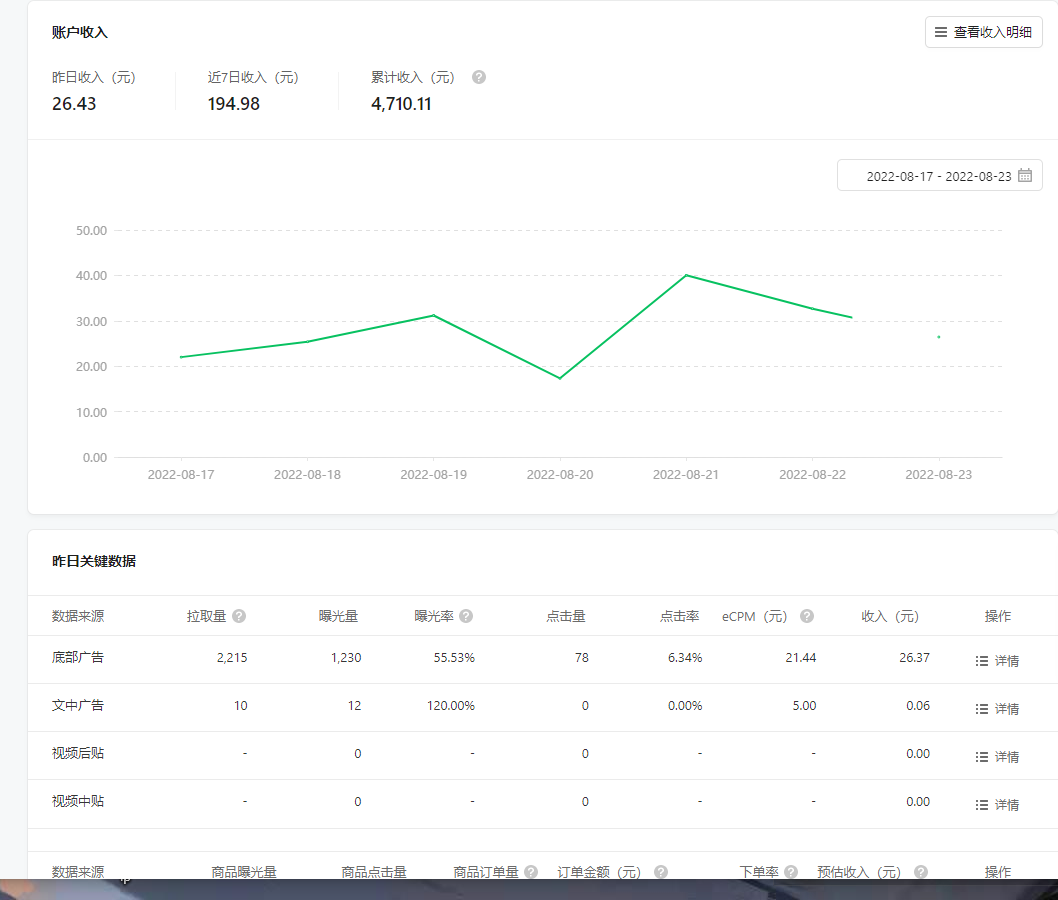Viewport: 1058px width, 900px height.
Task: Open 详情 for 视频中贴 row
Action: point(997,804)
